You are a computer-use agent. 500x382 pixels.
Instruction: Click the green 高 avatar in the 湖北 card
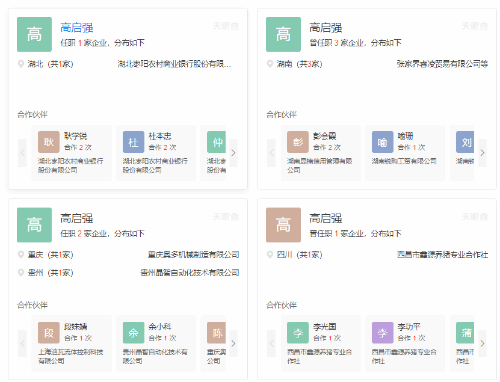(34, 34)
